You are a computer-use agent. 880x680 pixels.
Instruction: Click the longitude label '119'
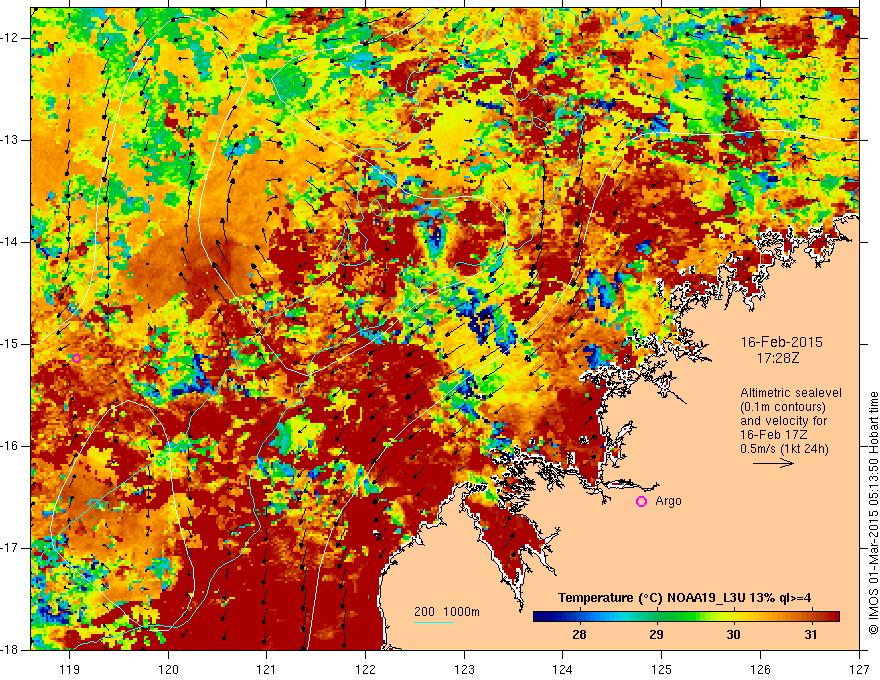coord(70,669)
